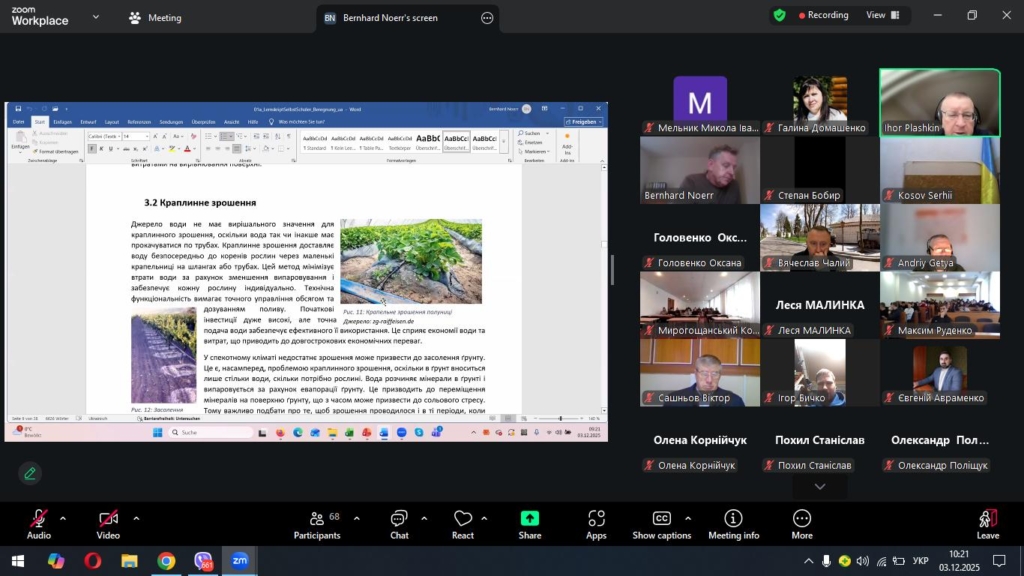Screen dimensions: 1024x576
Task: Expand the audio settings arrow next to Audio
Action: pos(63,518)
